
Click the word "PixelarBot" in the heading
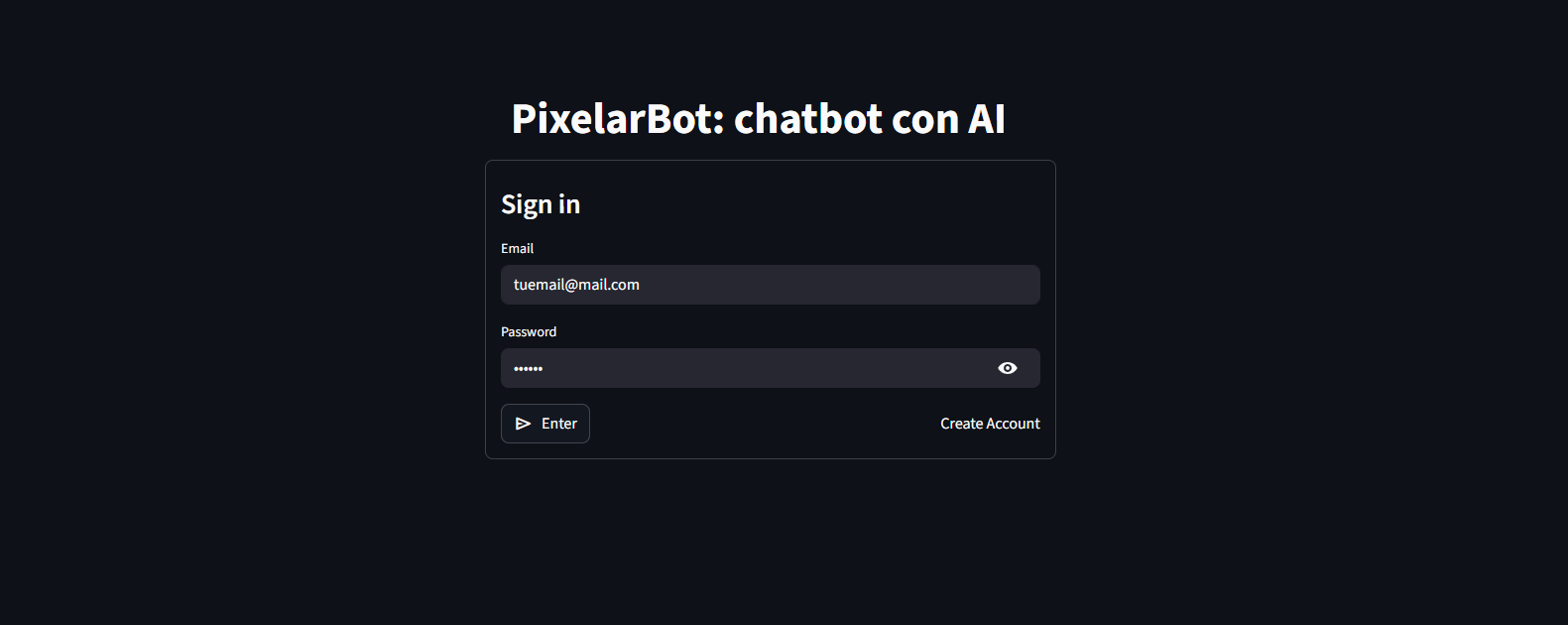coord(619,119)
